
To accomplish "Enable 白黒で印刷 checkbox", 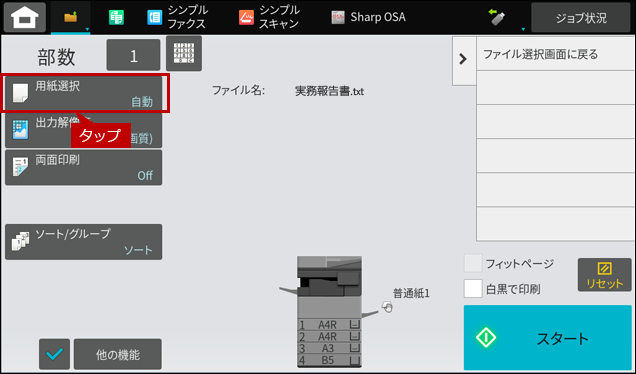I will [x=473, y=289].
